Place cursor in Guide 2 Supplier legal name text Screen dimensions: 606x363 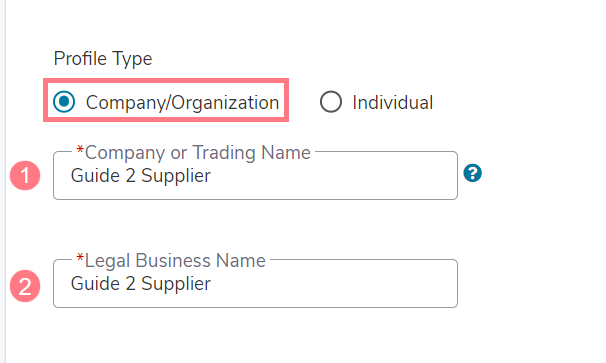(141, 284)
